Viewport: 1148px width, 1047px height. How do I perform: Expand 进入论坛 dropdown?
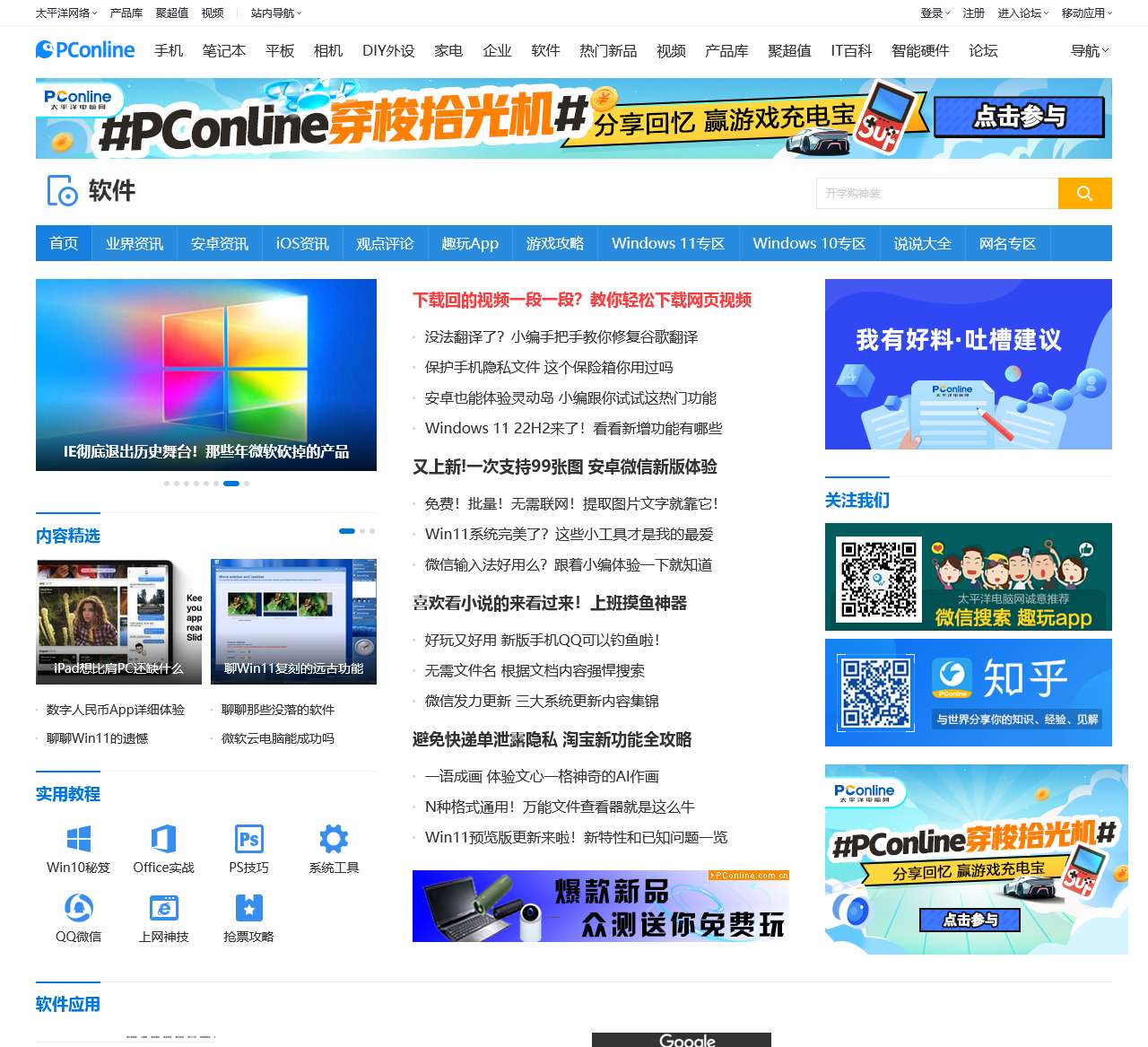pos(1023,13)
